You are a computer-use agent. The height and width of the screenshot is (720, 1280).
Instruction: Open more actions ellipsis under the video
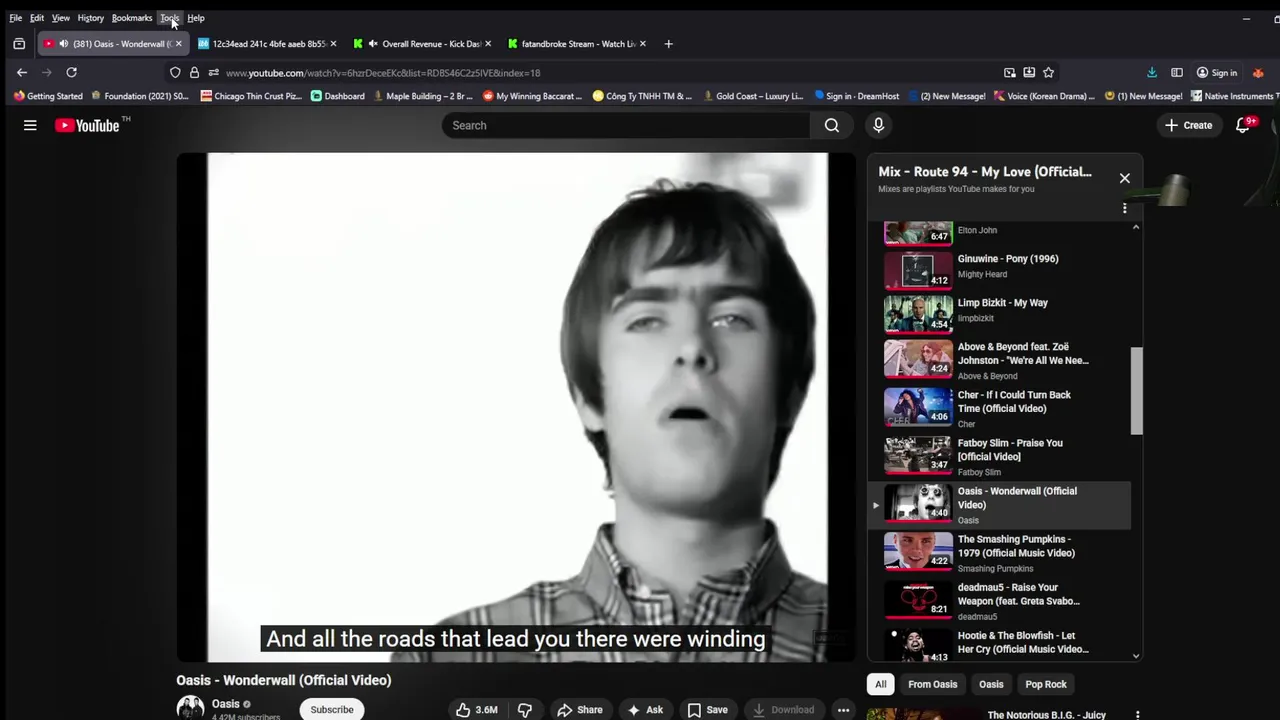point(844,710)
